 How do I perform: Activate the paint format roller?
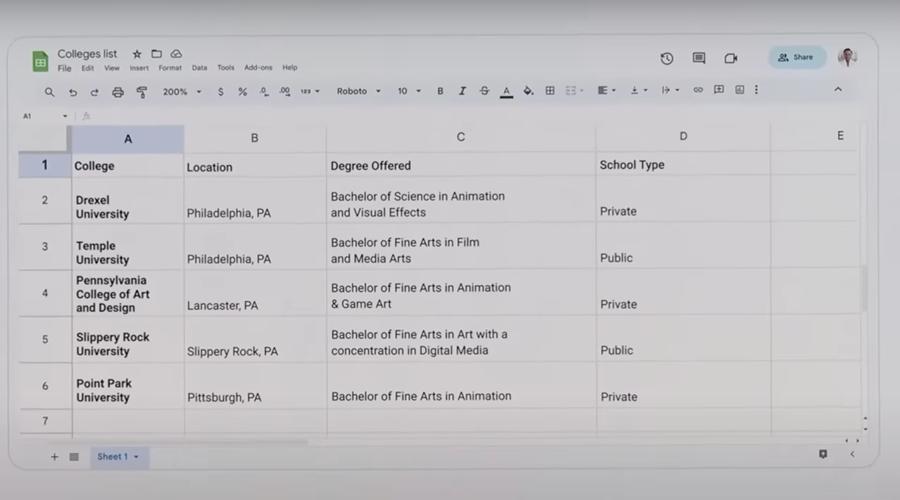pyautogui.click(x=142, y=92)
